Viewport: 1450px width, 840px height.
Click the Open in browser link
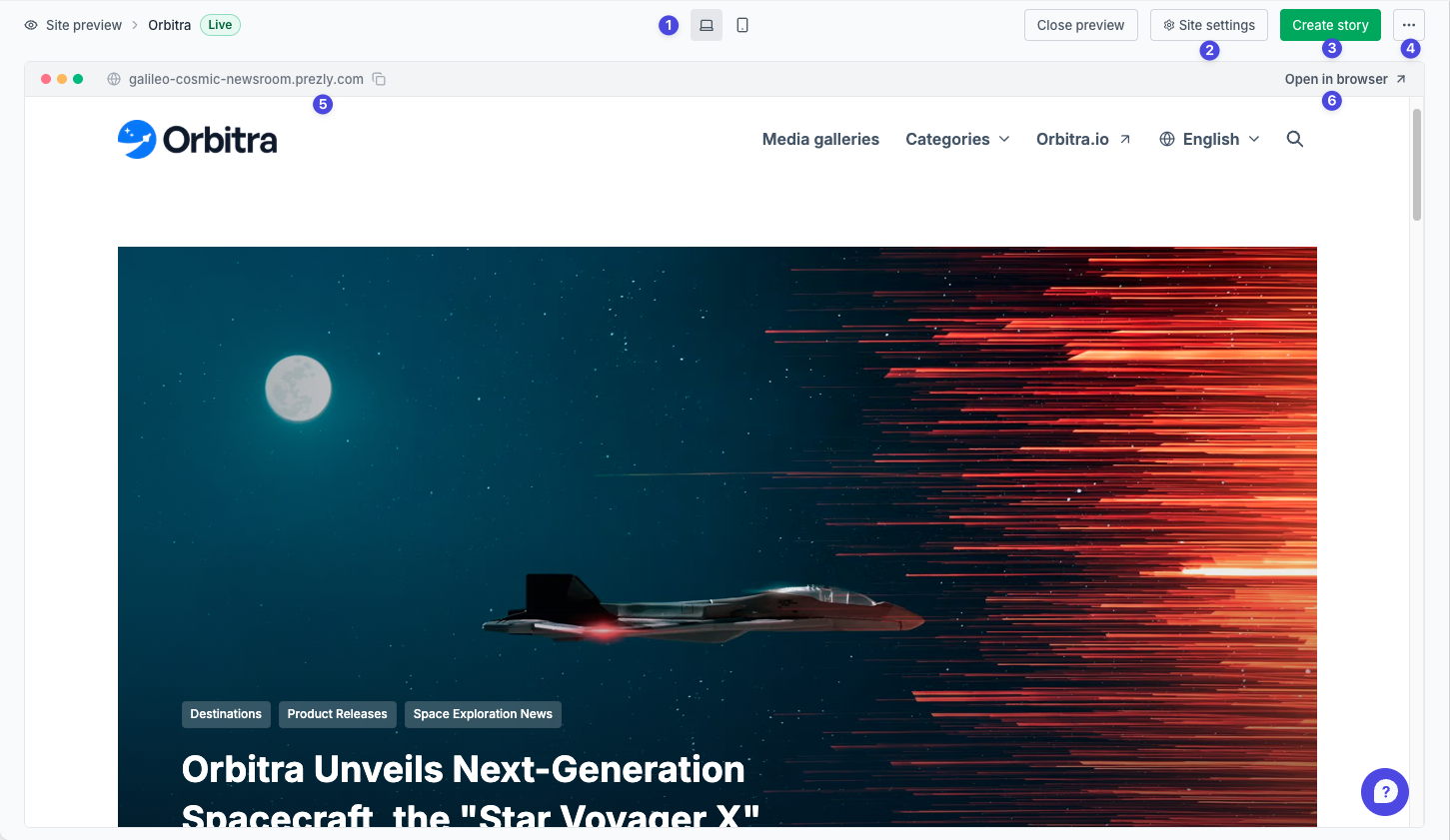click(1345, 79)
